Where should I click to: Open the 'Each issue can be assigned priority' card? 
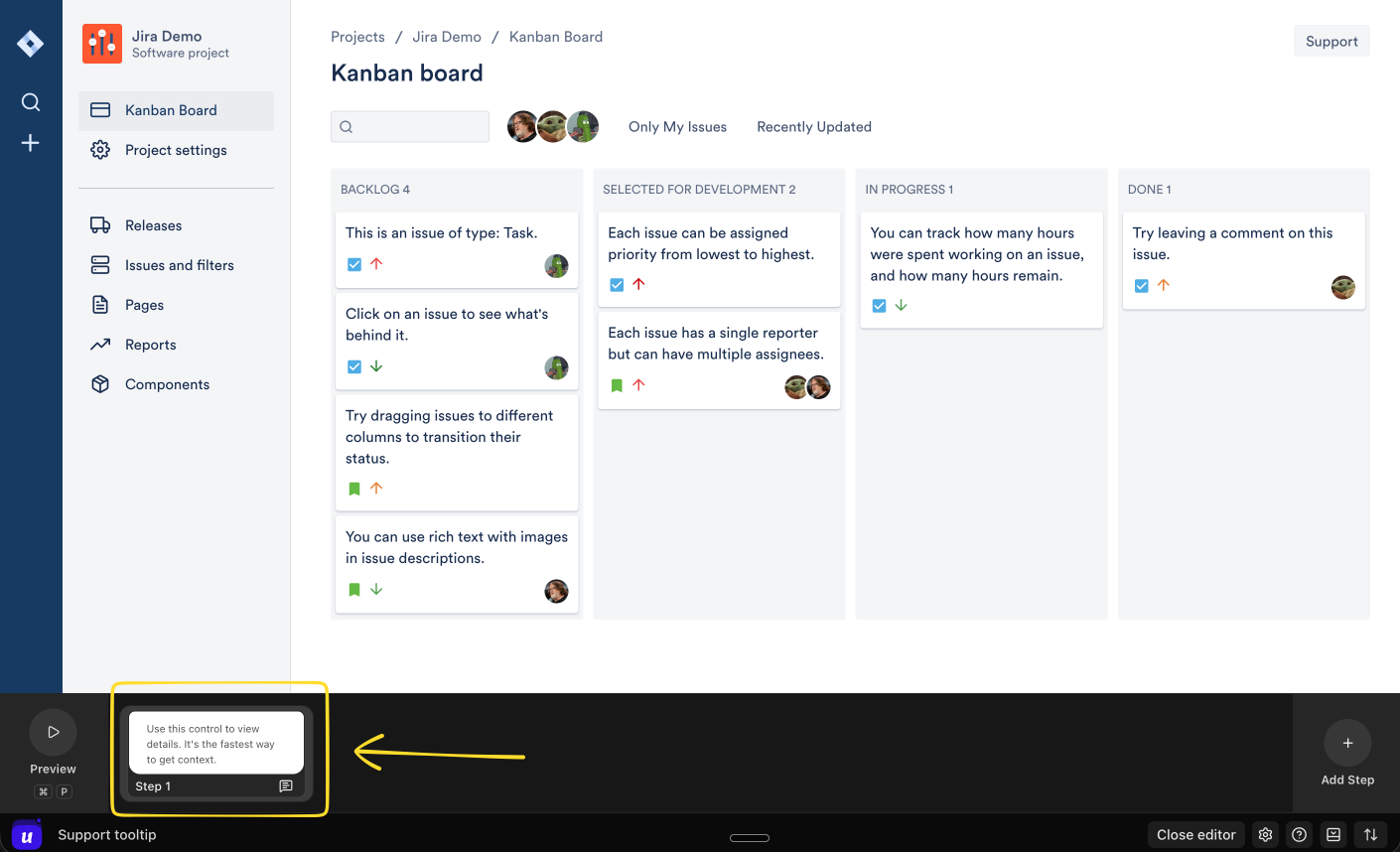pyautogui.click(x=719, y=259)
